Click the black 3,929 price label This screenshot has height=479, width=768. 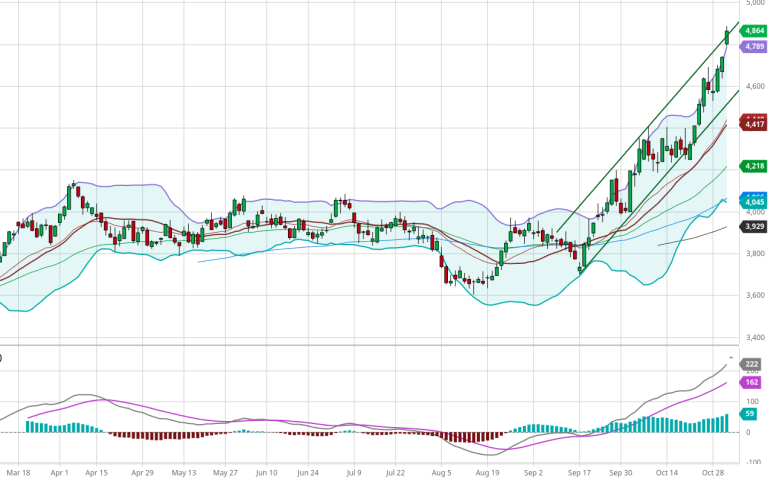[753, 227]
